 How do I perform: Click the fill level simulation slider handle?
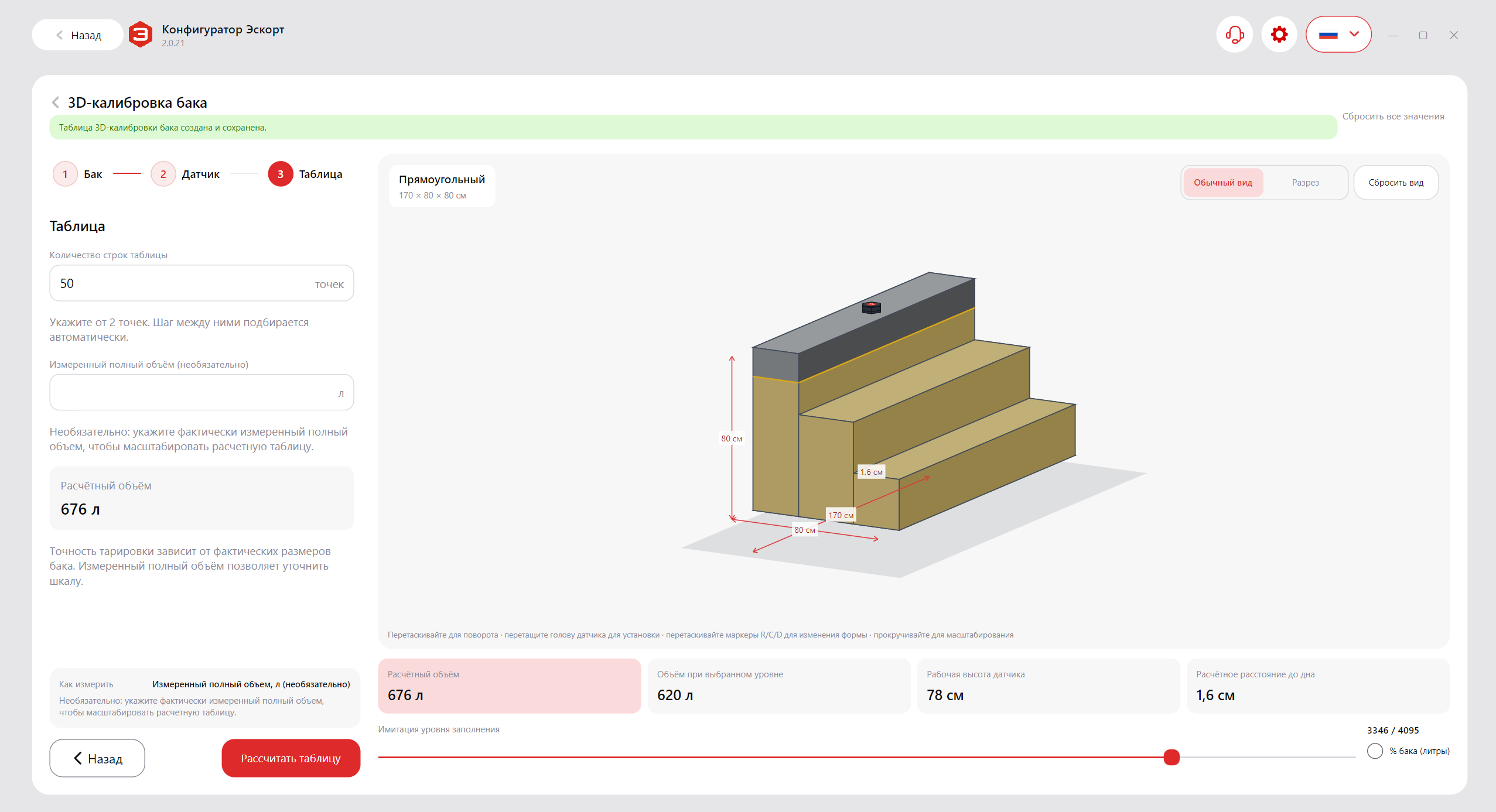click(x=1171, y=757)
